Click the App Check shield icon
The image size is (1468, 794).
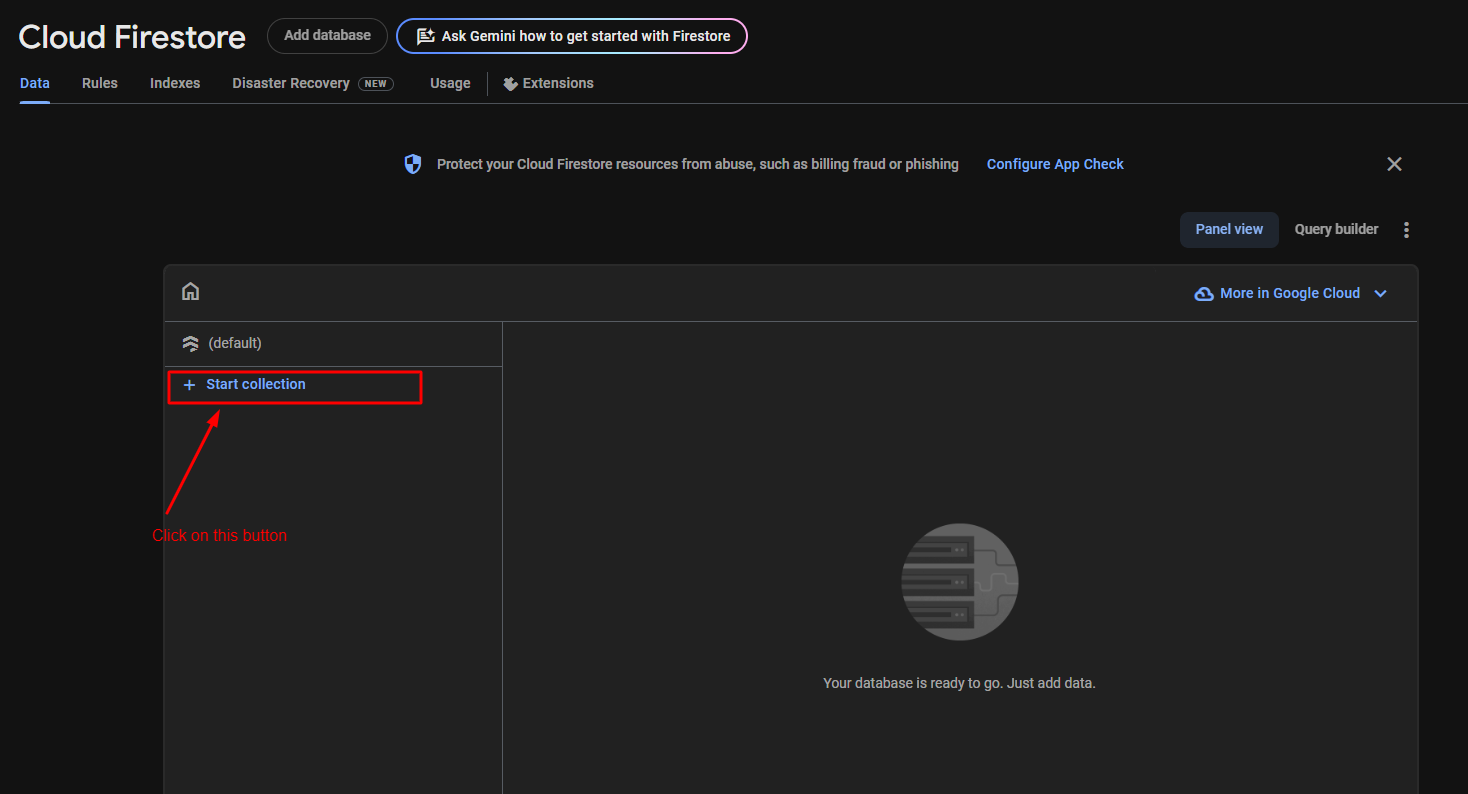[x=413, y=164]
